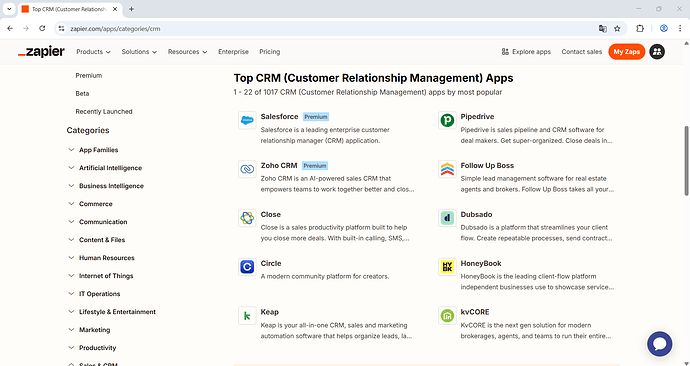The width and height of the screenshot is (690, 366).
Task: Click Explore apps in the header
Action: 526,52
